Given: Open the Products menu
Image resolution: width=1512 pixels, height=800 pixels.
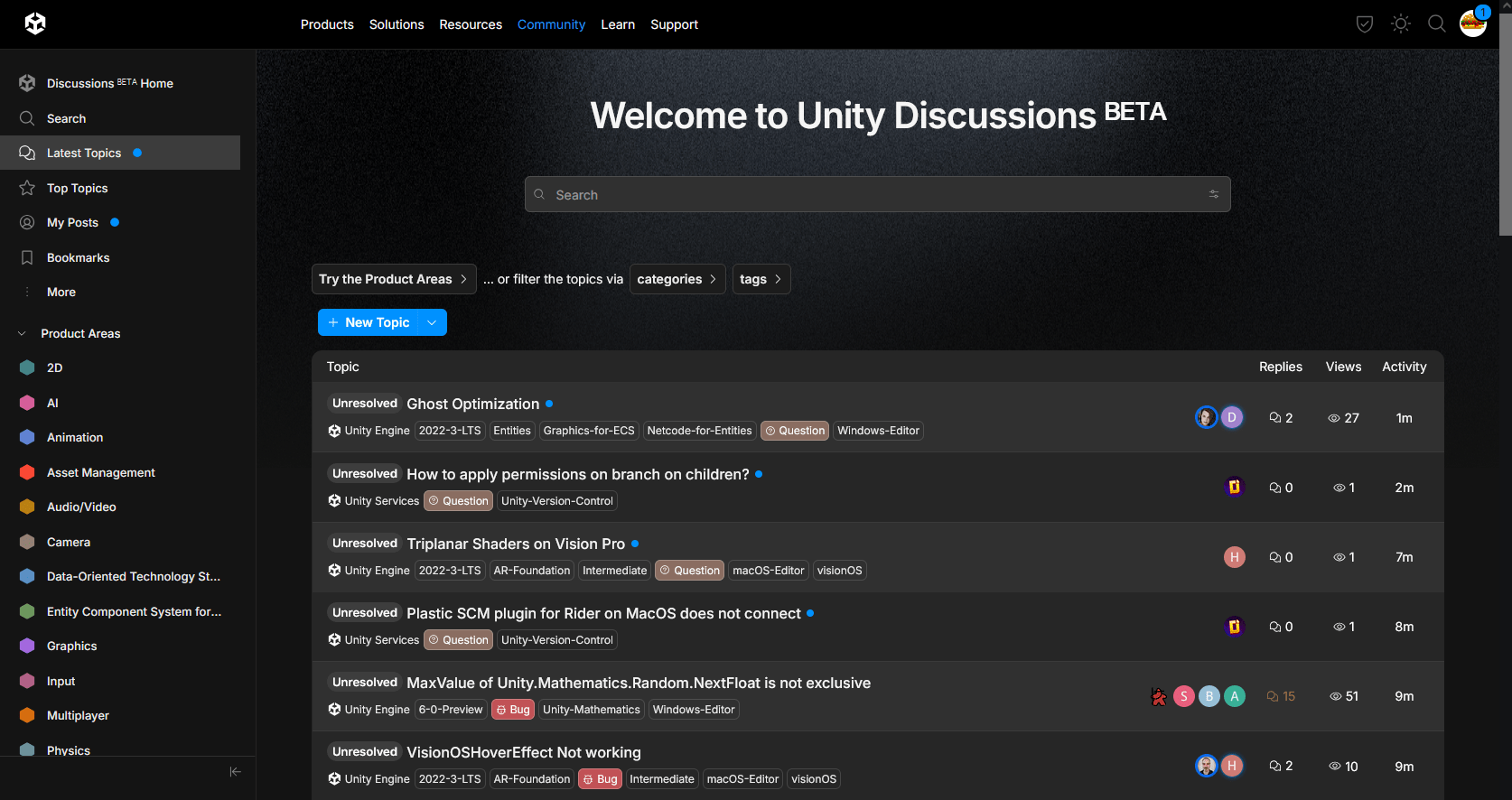Looking at the screenshot, I should (x=327, y=24).
